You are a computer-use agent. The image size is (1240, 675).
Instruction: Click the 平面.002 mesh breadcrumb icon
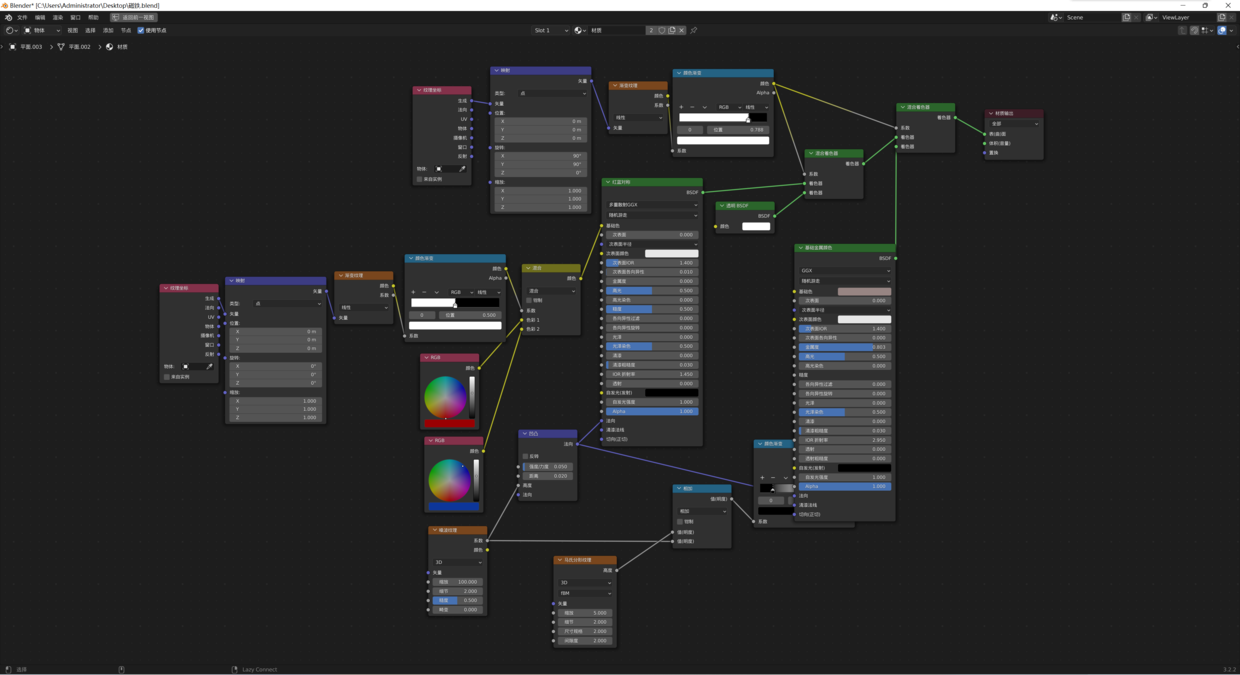[61, 47]
